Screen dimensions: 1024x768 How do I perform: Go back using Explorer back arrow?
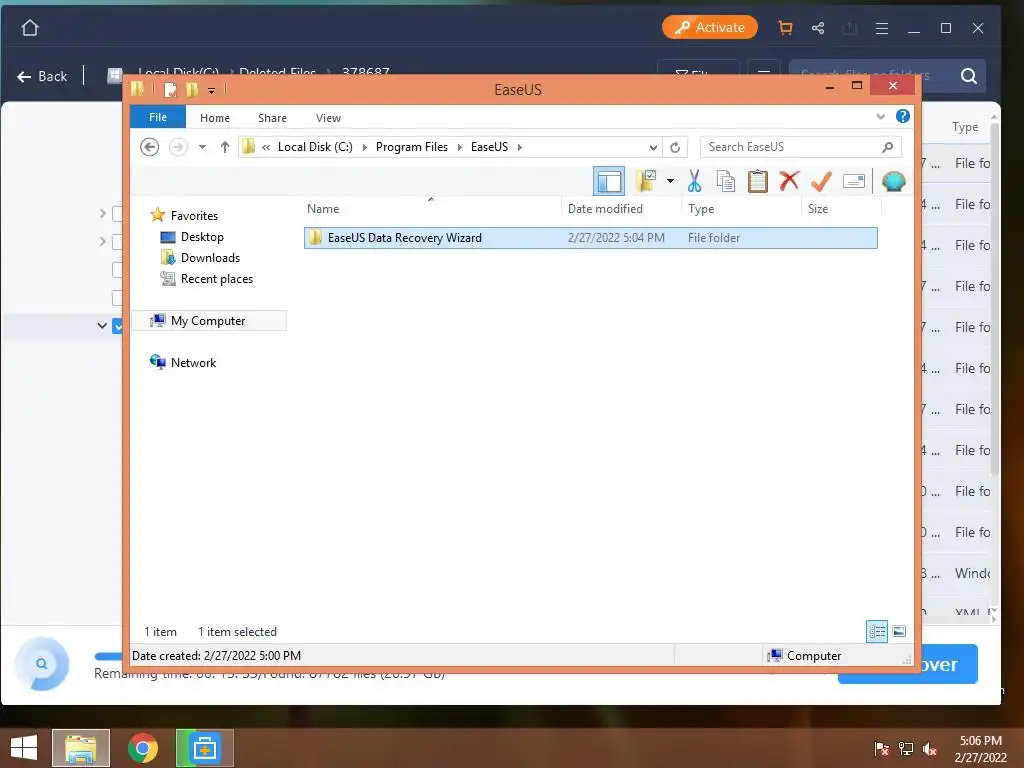point(150,147)
